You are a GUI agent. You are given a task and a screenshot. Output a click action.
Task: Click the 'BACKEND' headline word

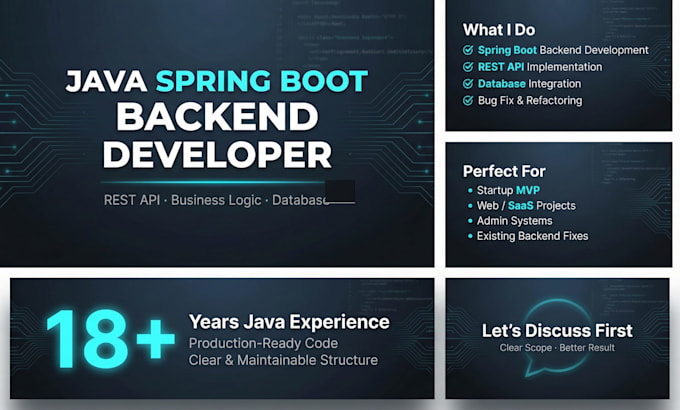217,117
